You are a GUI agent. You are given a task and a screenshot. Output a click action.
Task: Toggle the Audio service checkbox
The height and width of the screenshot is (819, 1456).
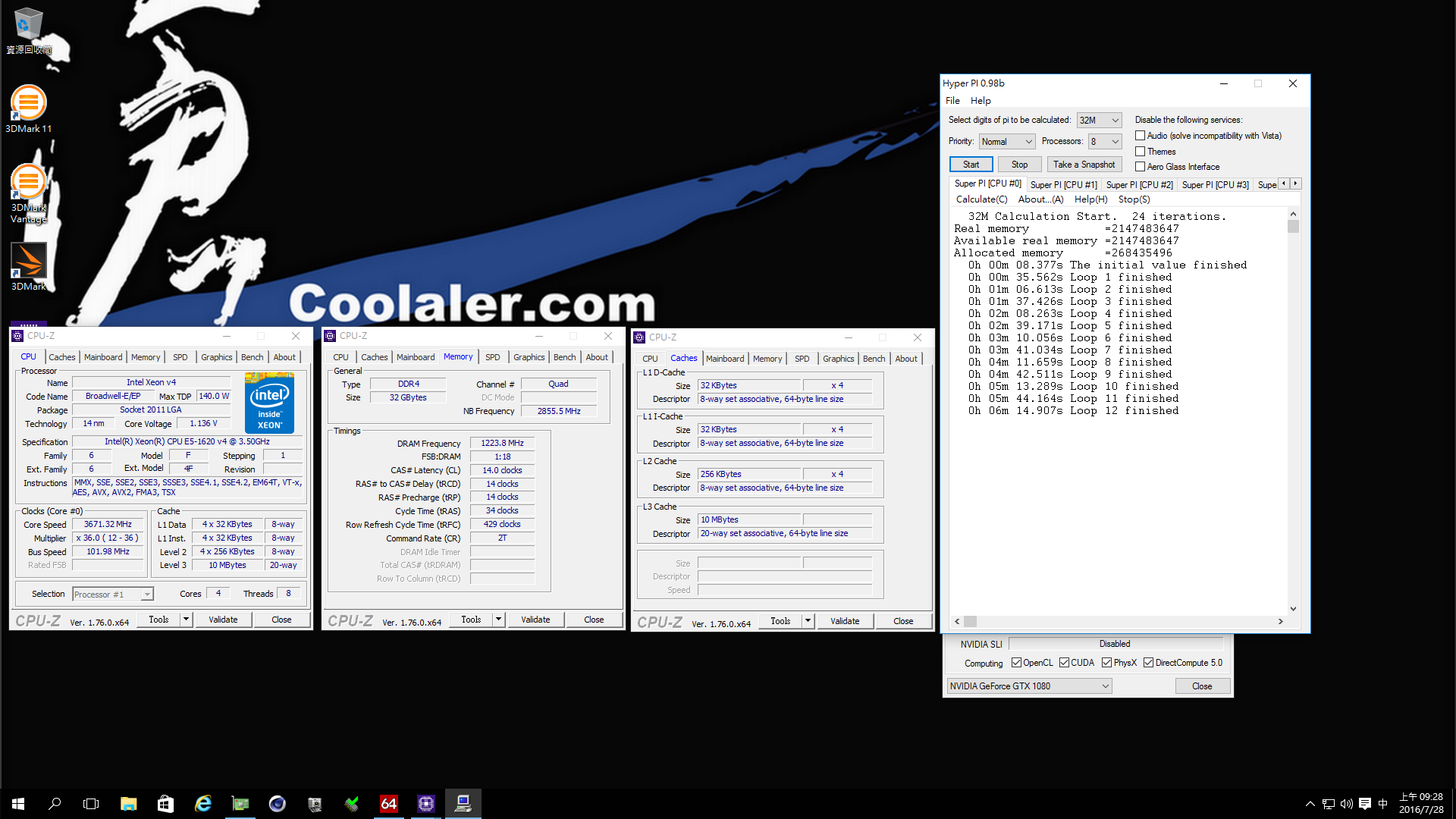click(x=1140, y=136)
